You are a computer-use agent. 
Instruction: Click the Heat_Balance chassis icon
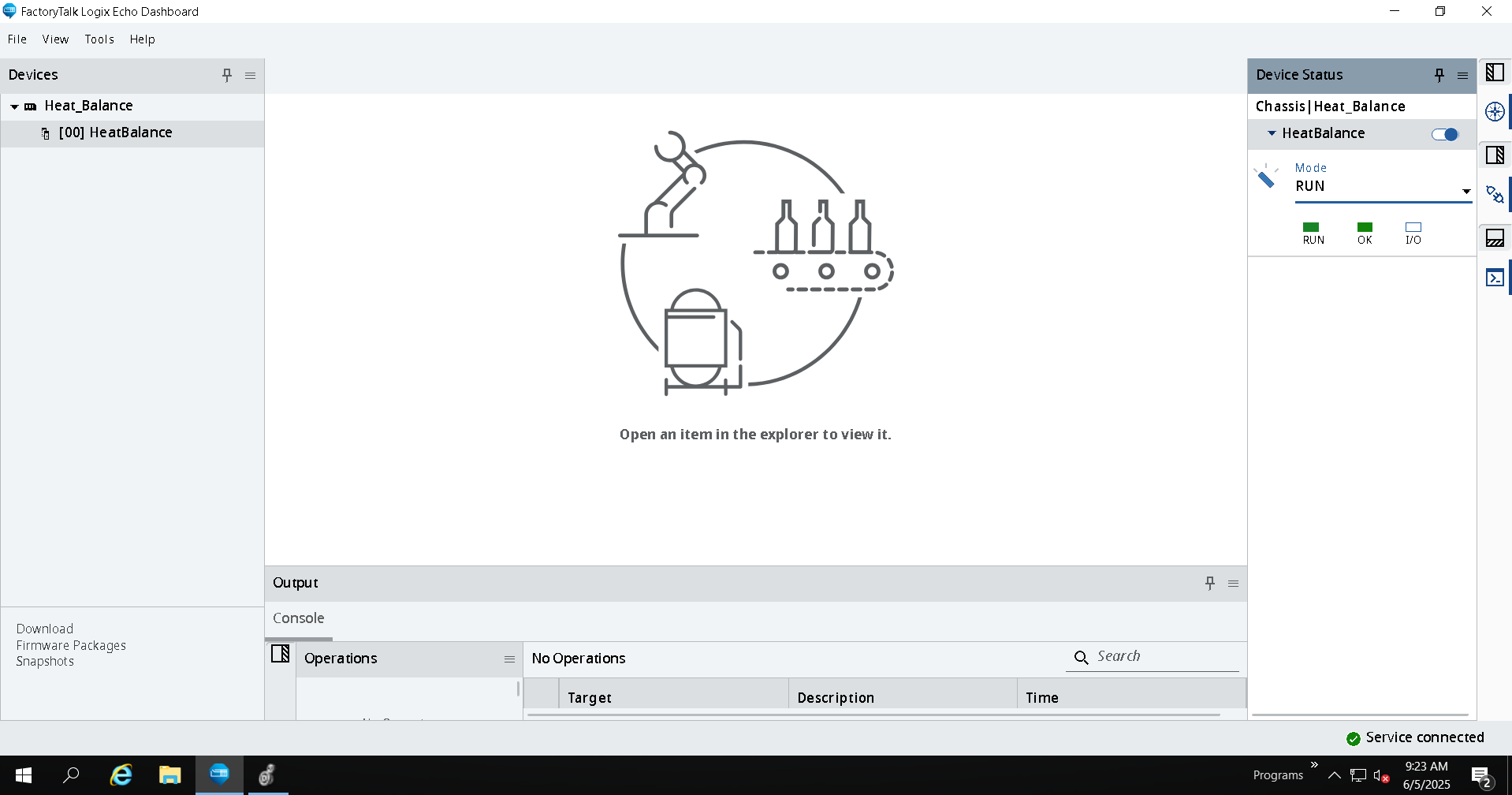(31, 106)
